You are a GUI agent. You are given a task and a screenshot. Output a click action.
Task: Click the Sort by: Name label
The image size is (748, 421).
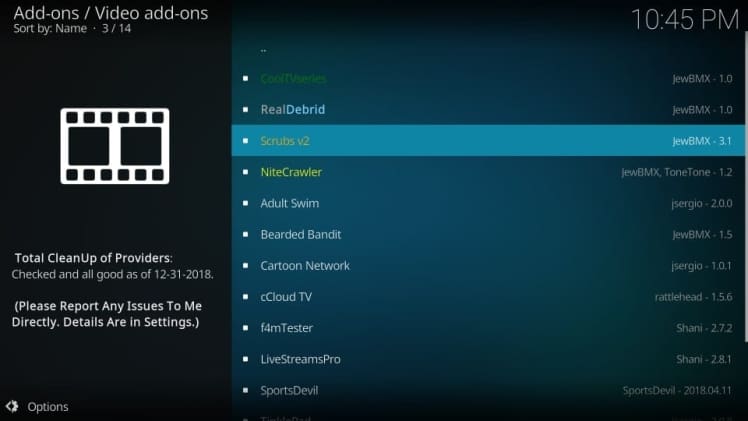click(50, 28)
